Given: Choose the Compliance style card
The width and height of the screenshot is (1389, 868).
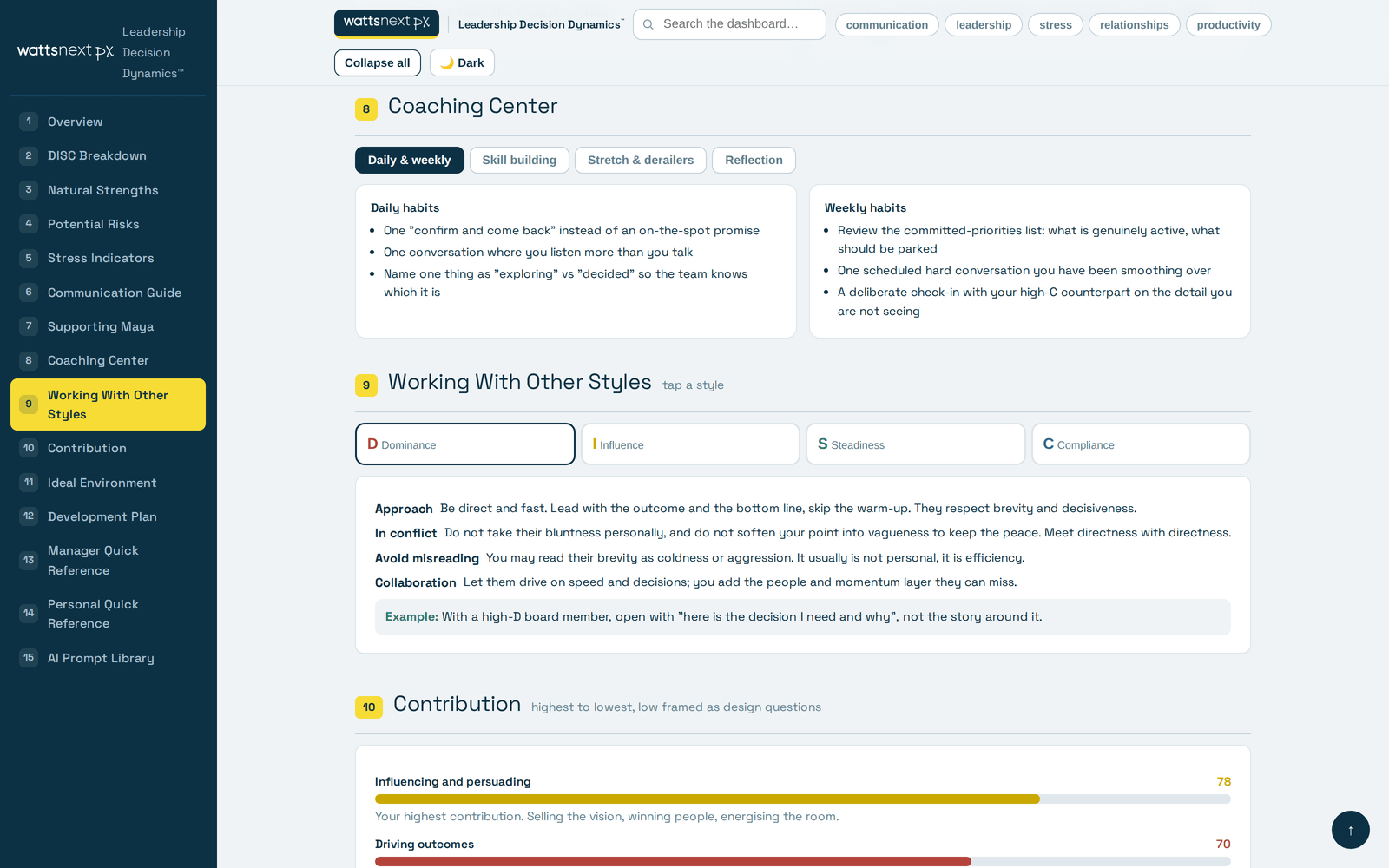Looking at the screenshot, I should coord(1141,444).
